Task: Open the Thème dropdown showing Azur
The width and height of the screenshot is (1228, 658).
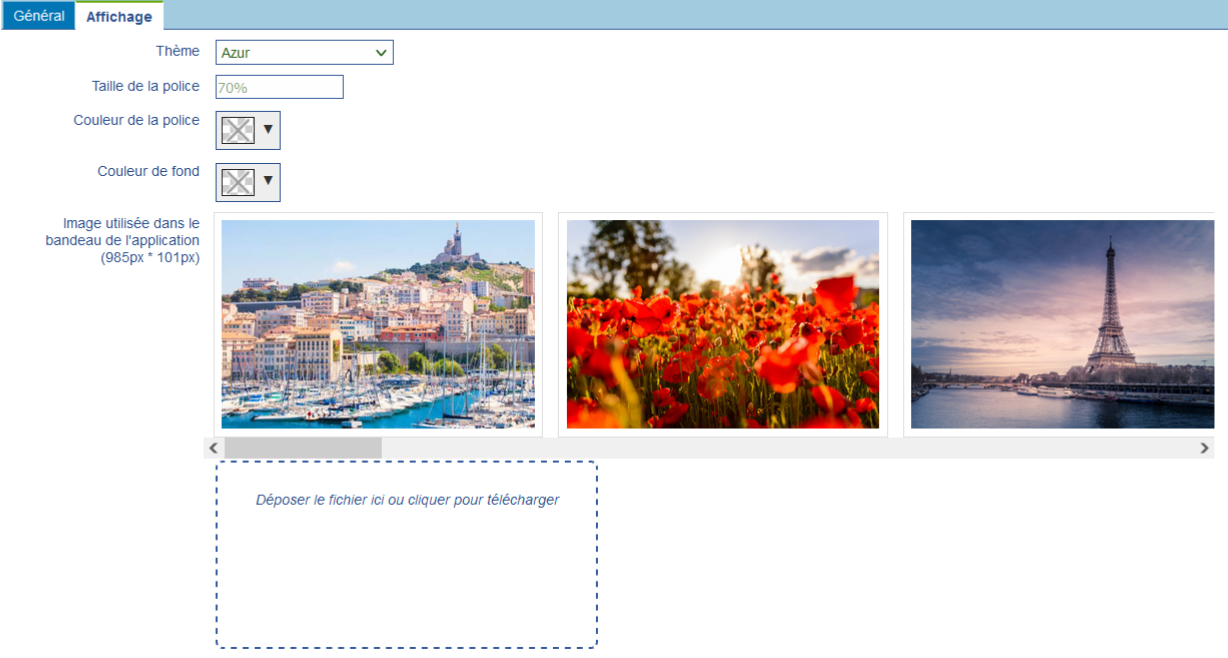Action: coord(296,53)
